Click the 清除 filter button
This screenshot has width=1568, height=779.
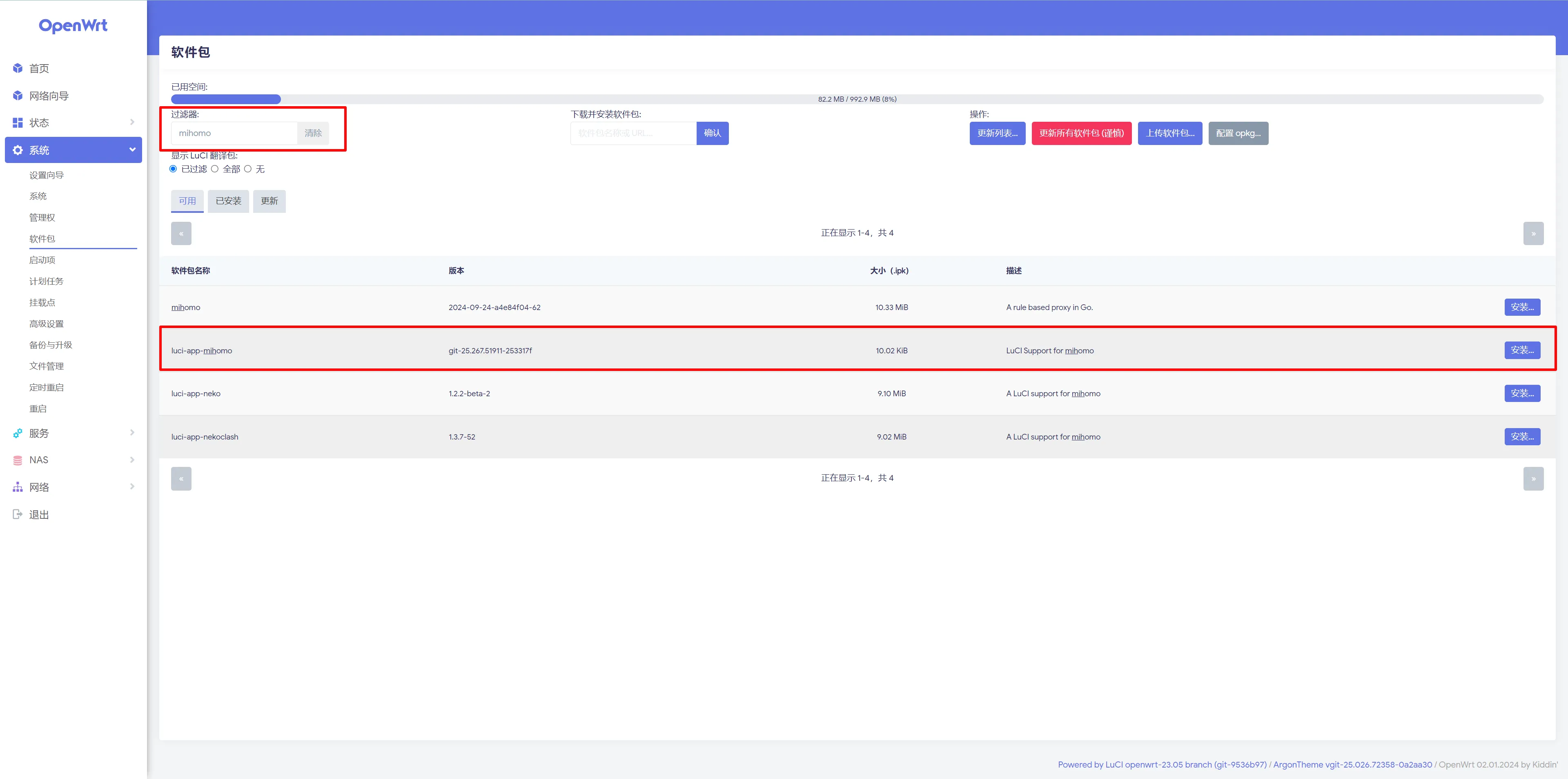click(x=313, y=134)
